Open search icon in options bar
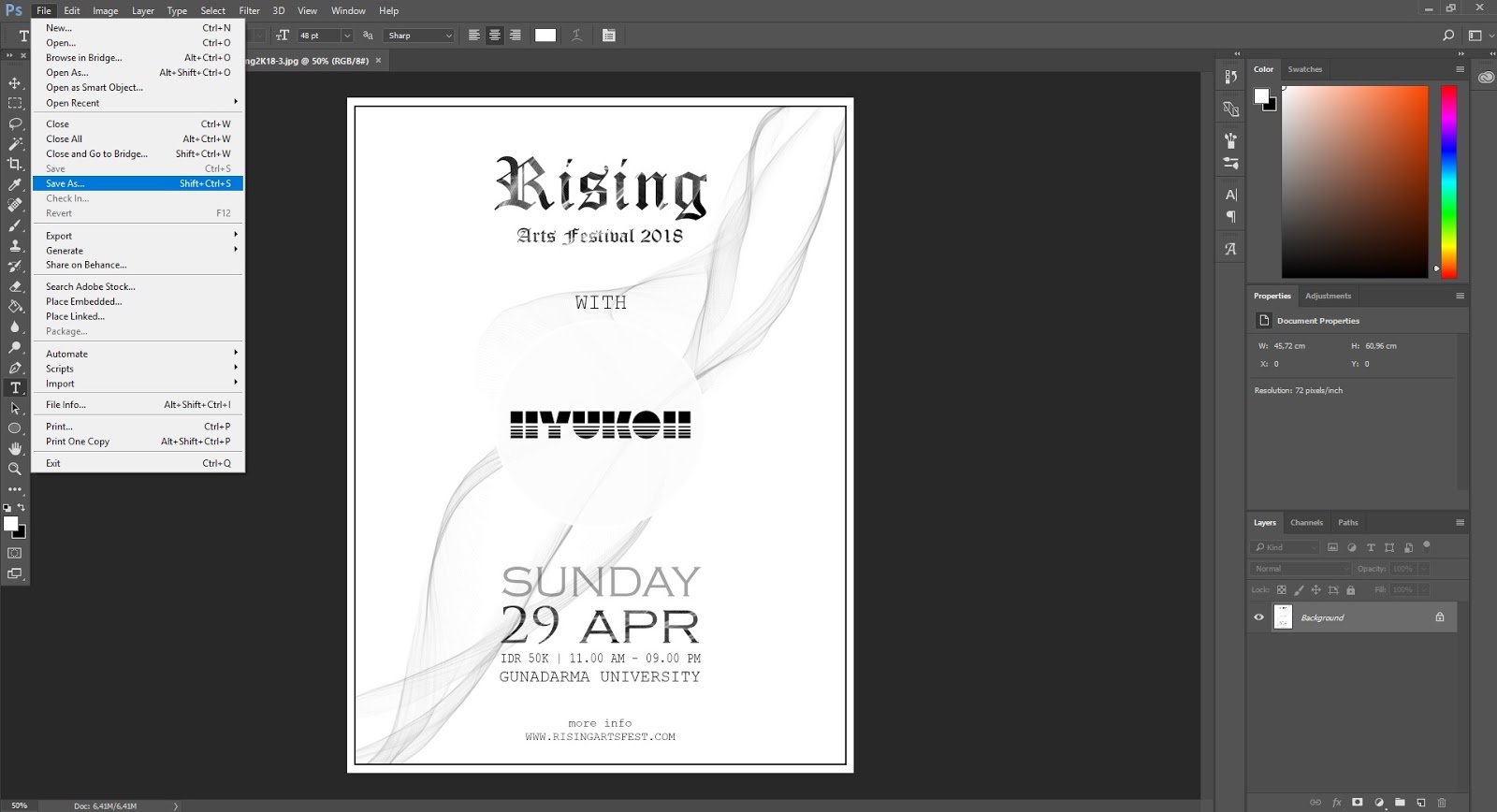 (1448, 36)
